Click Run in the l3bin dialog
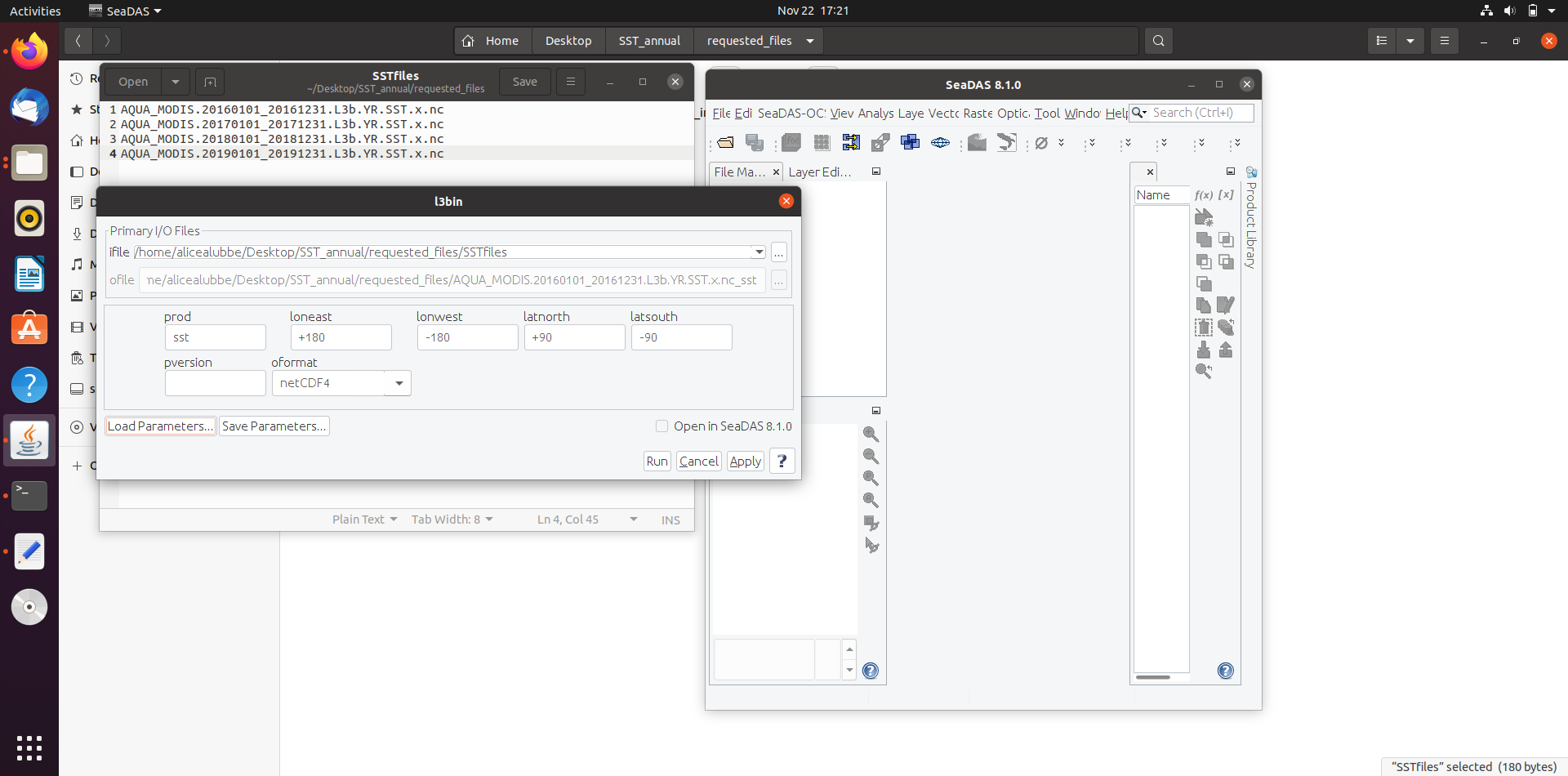The width and height of the screenshot is (1568, 776). point(657,461)
